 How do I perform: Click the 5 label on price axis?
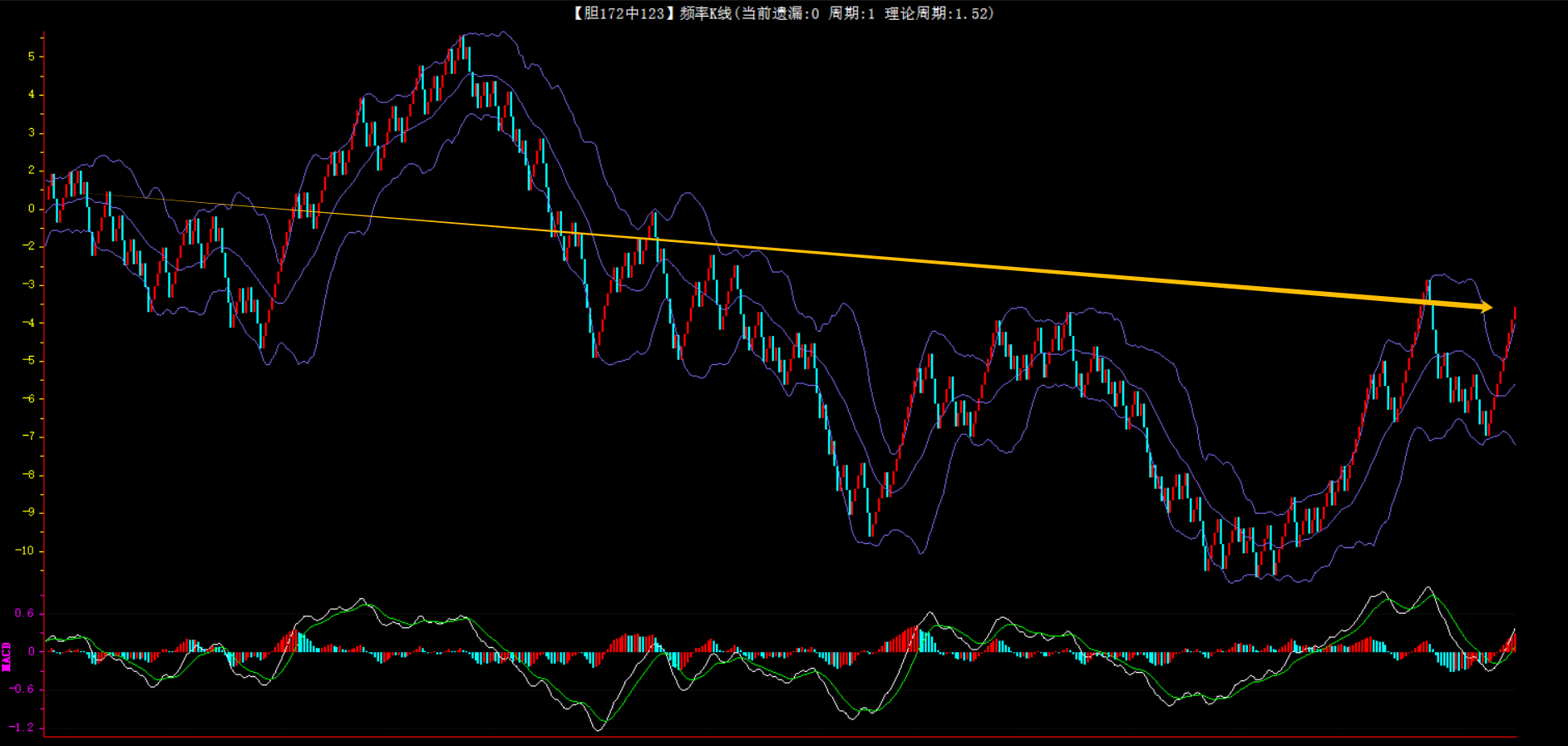[32, 57]
